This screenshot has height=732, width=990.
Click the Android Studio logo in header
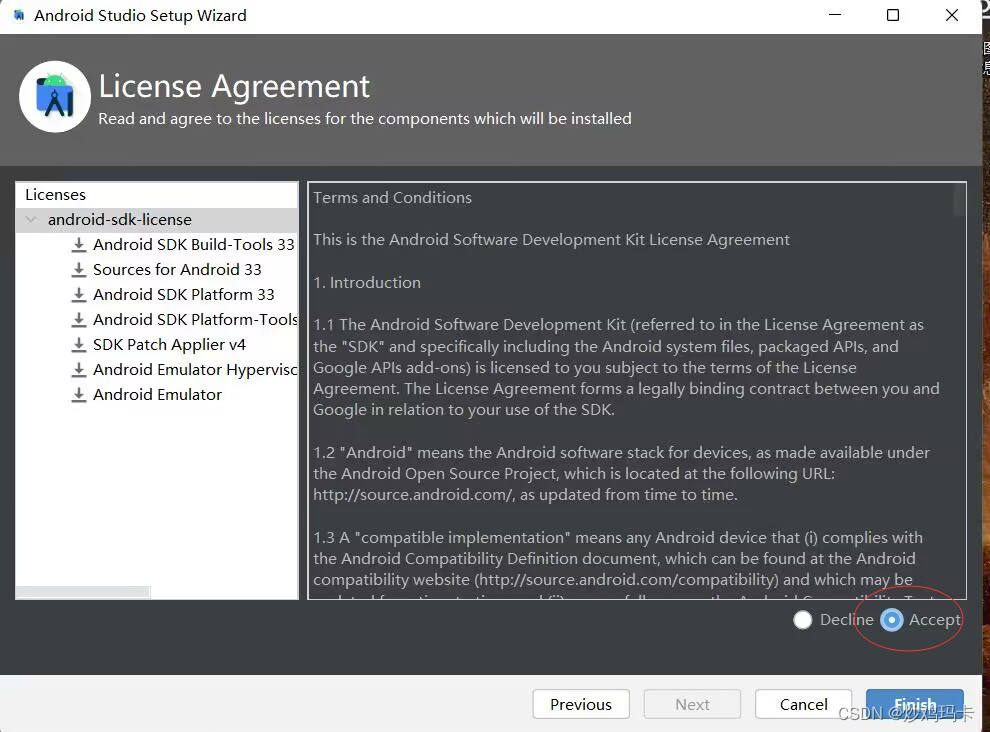pos(55,97)
